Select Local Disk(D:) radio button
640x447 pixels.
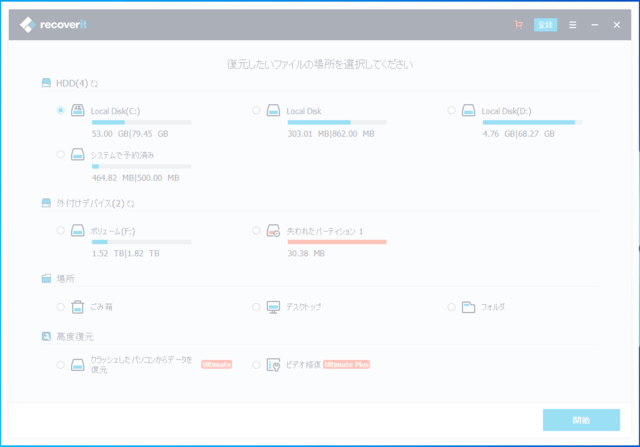tap(451, 110)
